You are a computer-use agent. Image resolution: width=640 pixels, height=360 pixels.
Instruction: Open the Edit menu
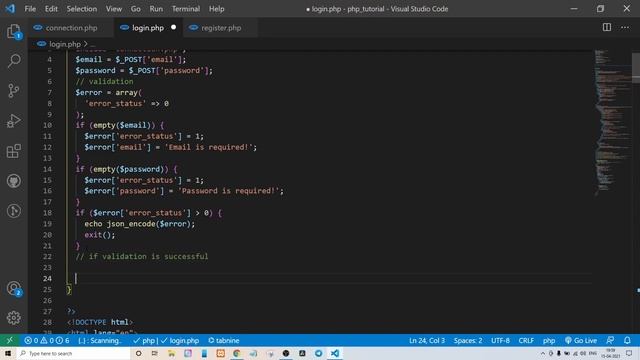[51, 9]
